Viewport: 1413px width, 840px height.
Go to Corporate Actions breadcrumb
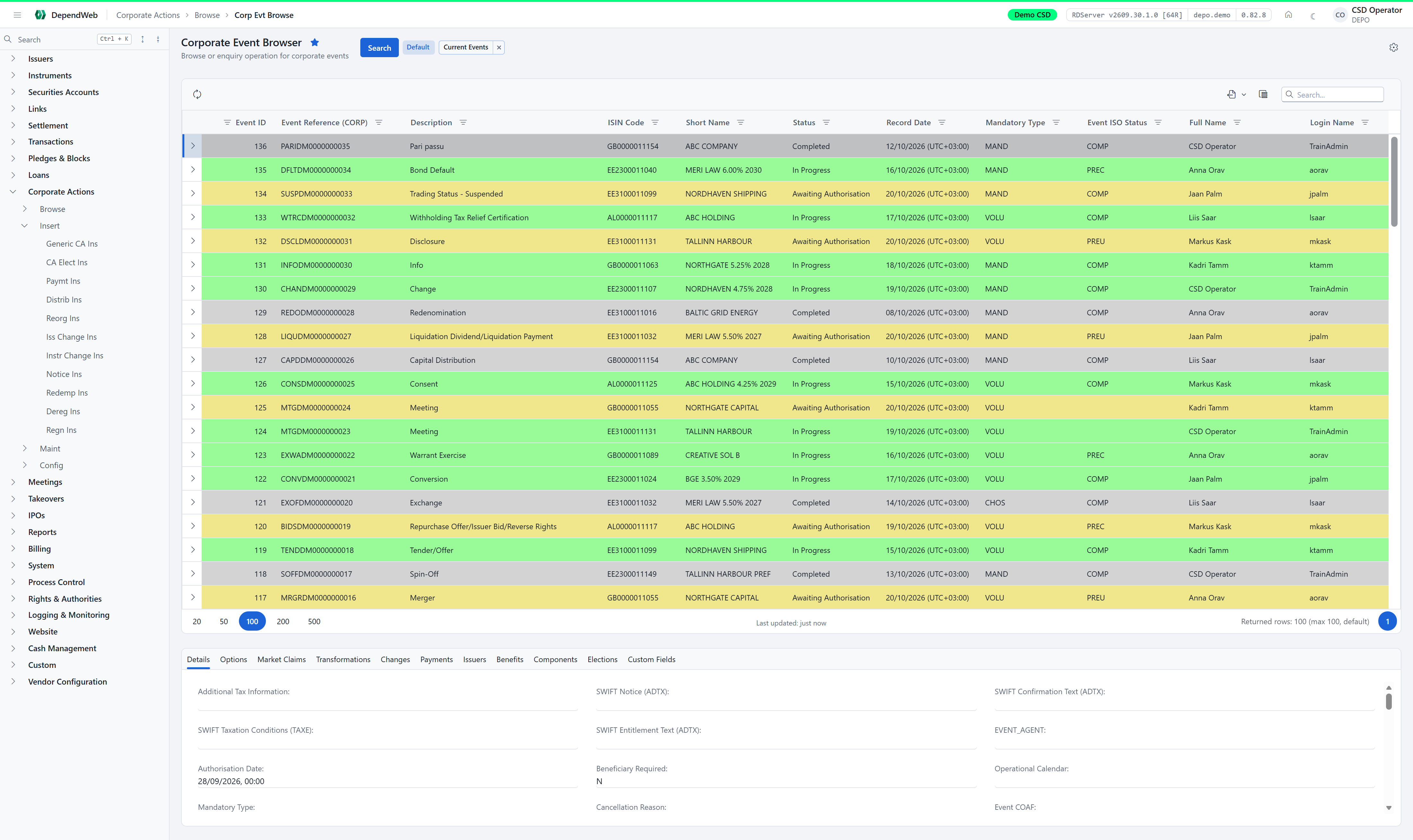point(148,15)
